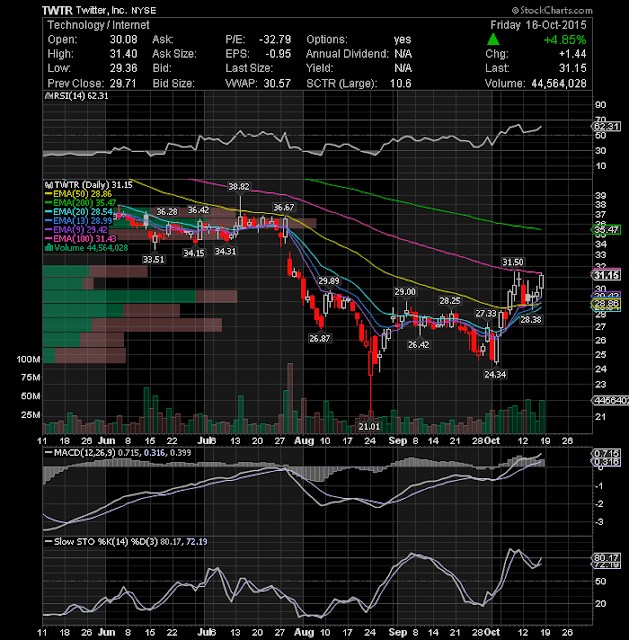The image size is (629, 640).
Task: Click the 28.38 price annotation
Action: coord(531,320)
